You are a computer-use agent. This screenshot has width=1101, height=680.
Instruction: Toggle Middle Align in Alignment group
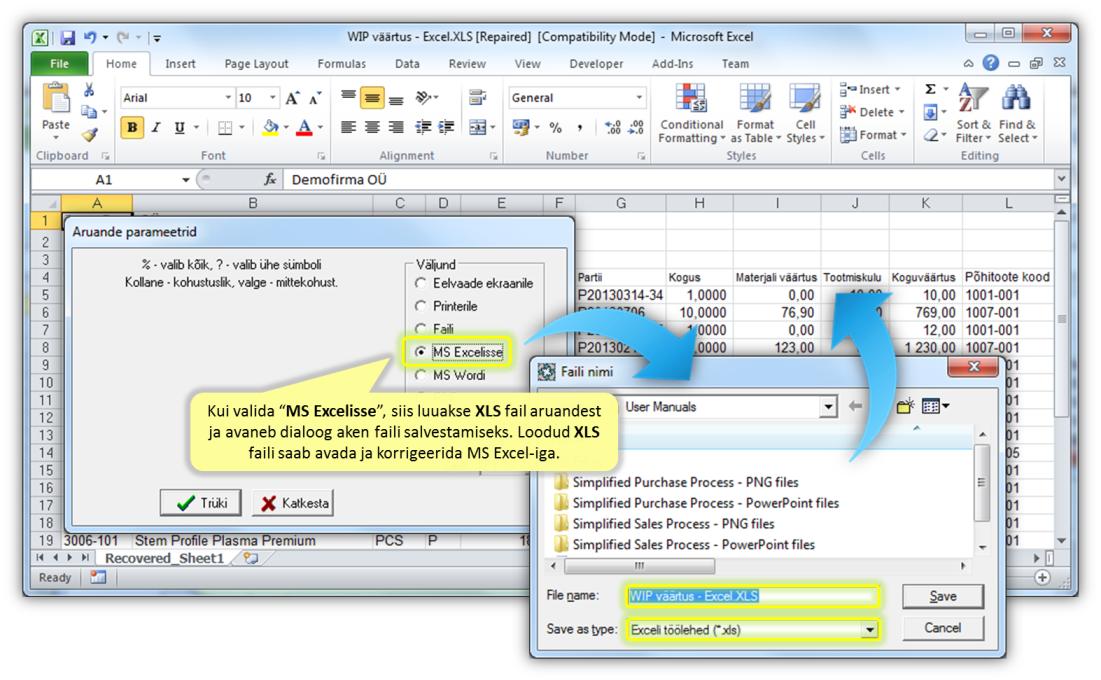372,98
